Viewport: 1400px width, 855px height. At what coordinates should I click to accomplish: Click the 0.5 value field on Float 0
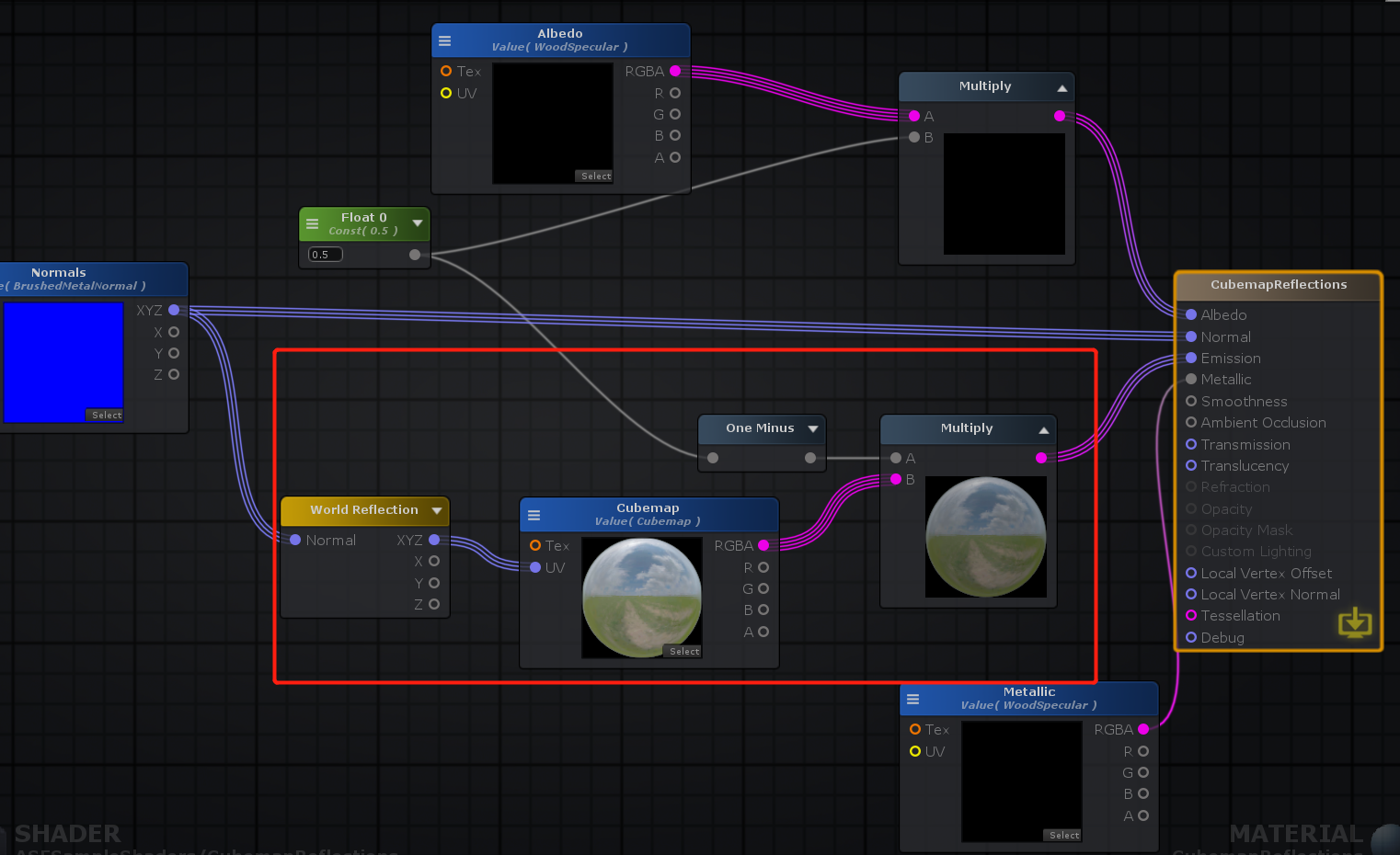324,254
